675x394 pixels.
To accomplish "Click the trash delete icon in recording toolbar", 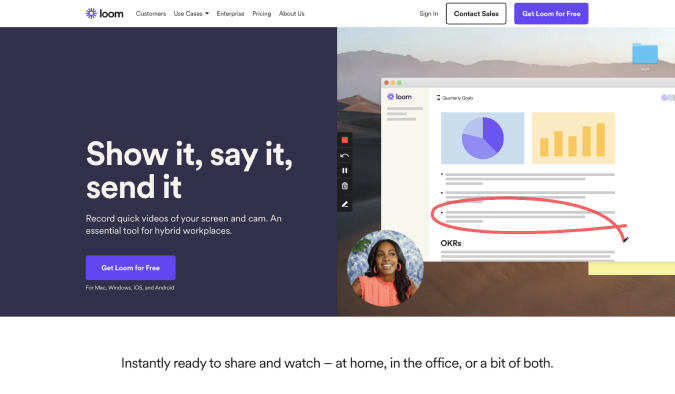I will pos(344,186).
